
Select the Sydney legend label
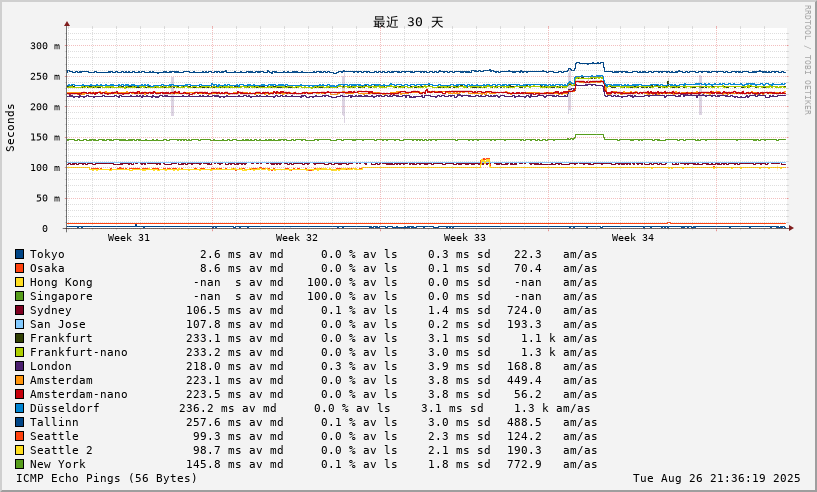pos(51,311)
